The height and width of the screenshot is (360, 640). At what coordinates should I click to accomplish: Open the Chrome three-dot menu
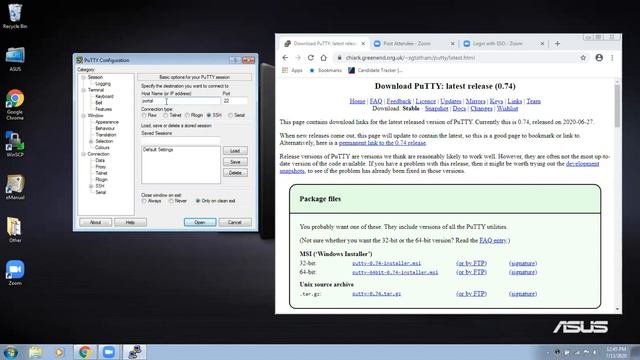pyautogui.click(x=612, y=58)
